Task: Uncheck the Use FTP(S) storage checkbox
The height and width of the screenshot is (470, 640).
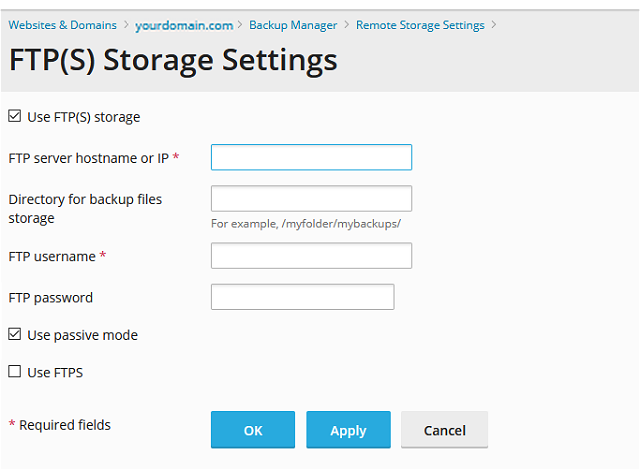Action: pyautogui.click(x=15, y=116)
